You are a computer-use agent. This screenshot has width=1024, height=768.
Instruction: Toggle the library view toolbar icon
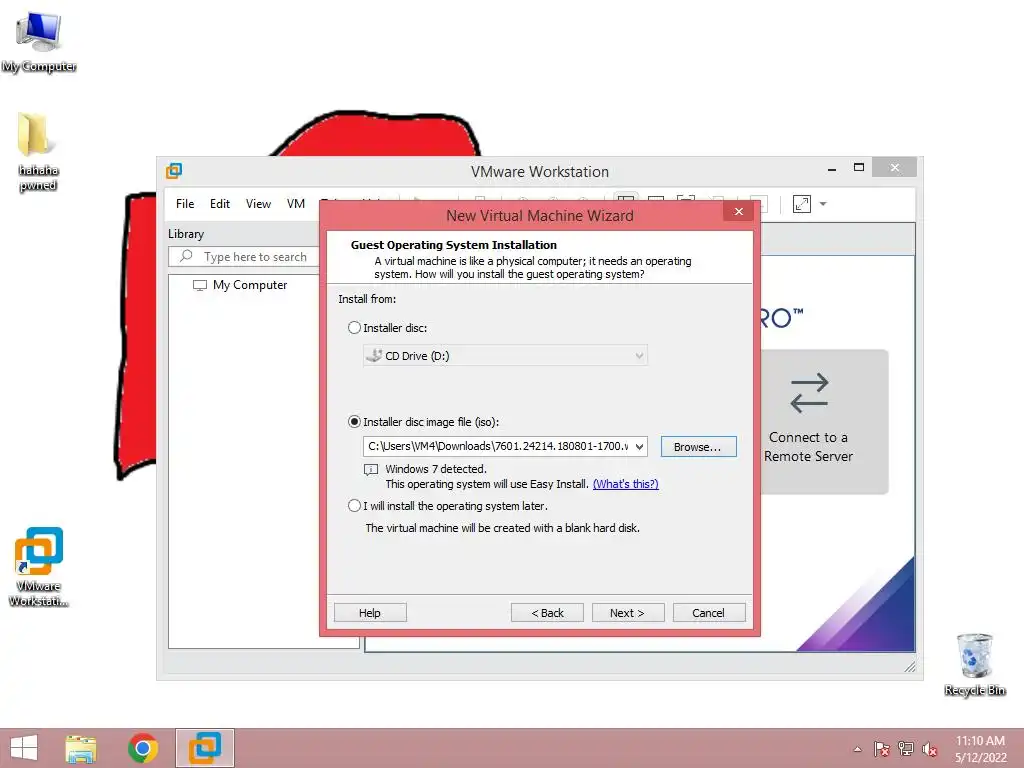click(626, 201)
